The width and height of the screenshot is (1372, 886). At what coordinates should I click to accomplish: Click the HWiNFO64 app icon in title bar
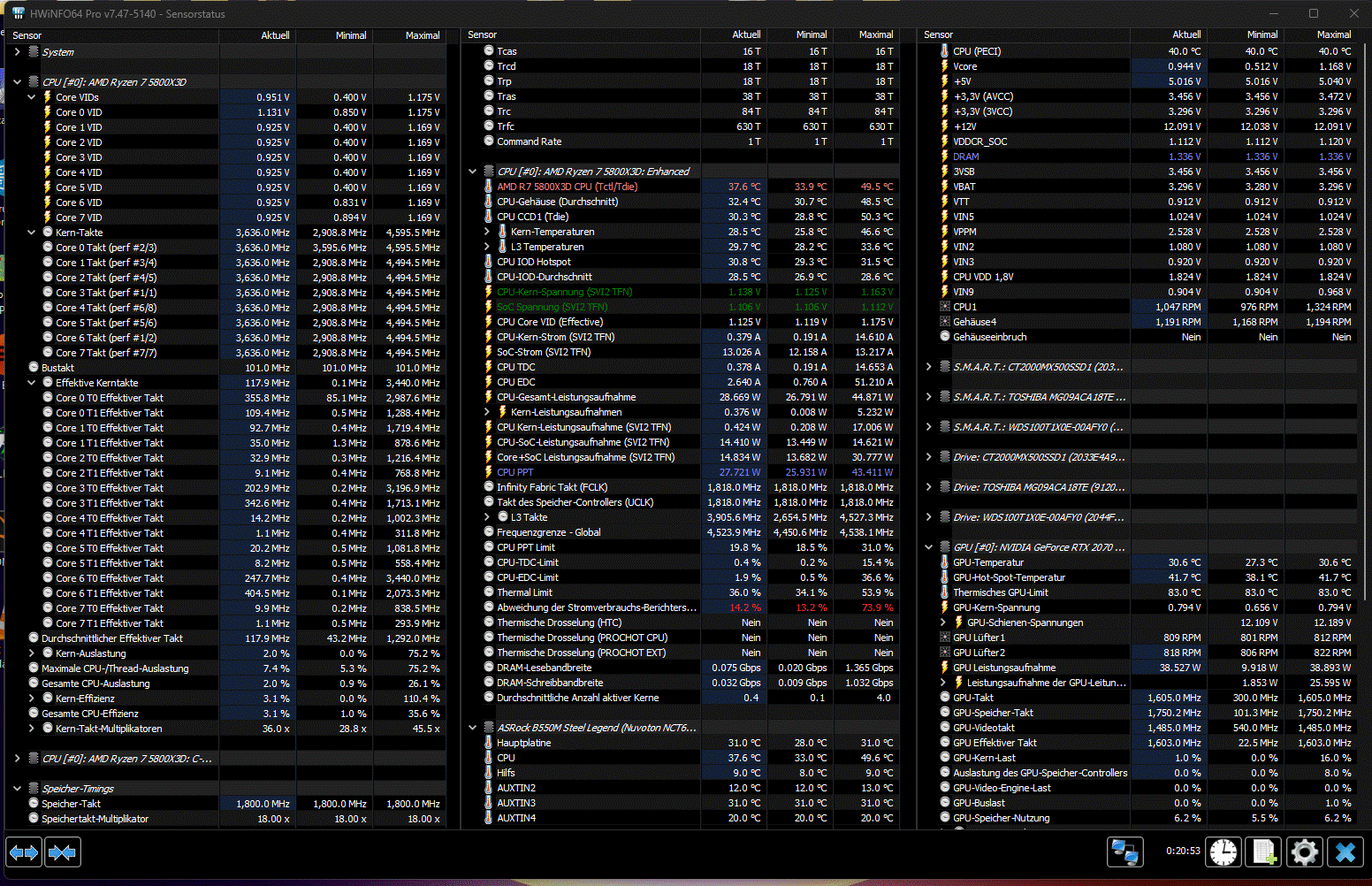18,13
